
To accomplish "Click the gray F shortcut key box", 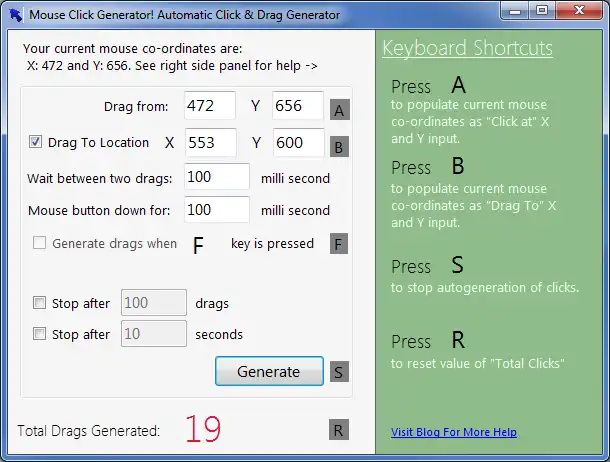I will [x=339, y=244].
